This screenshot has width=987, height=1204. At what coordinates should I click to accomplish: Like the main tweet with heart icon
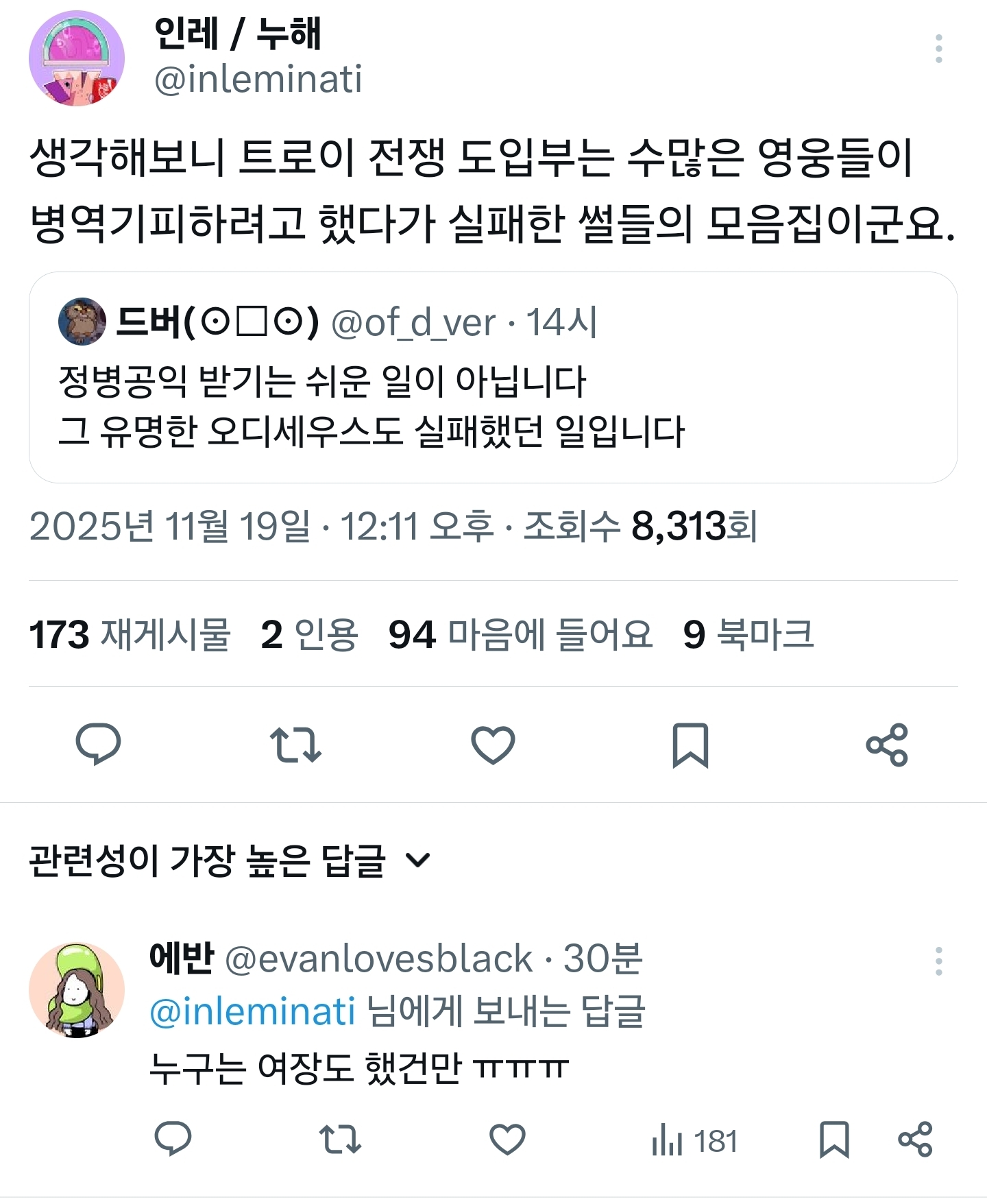click(493, 745)
